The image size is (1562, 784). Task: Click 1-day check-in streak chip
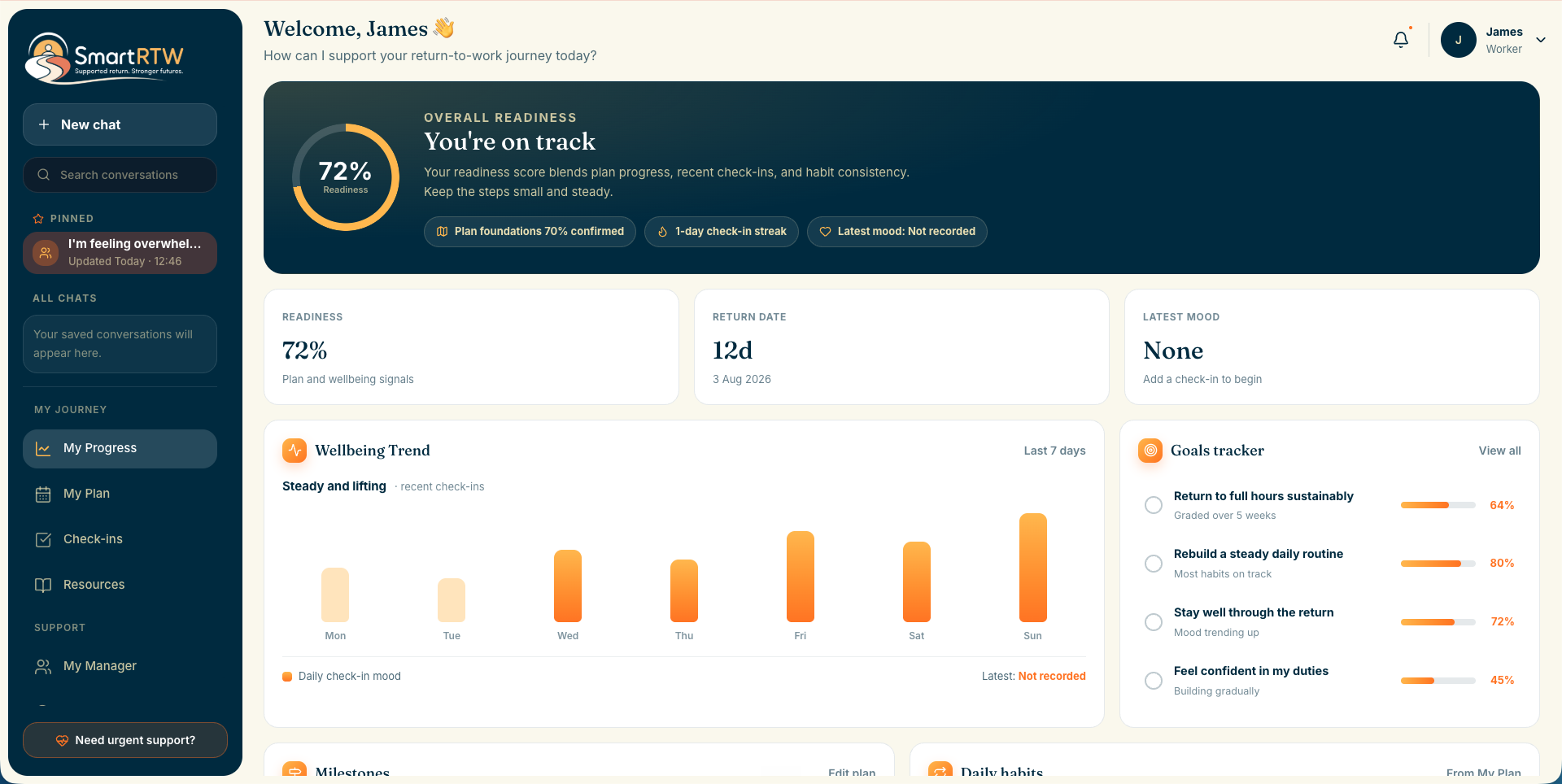[722, 232]
